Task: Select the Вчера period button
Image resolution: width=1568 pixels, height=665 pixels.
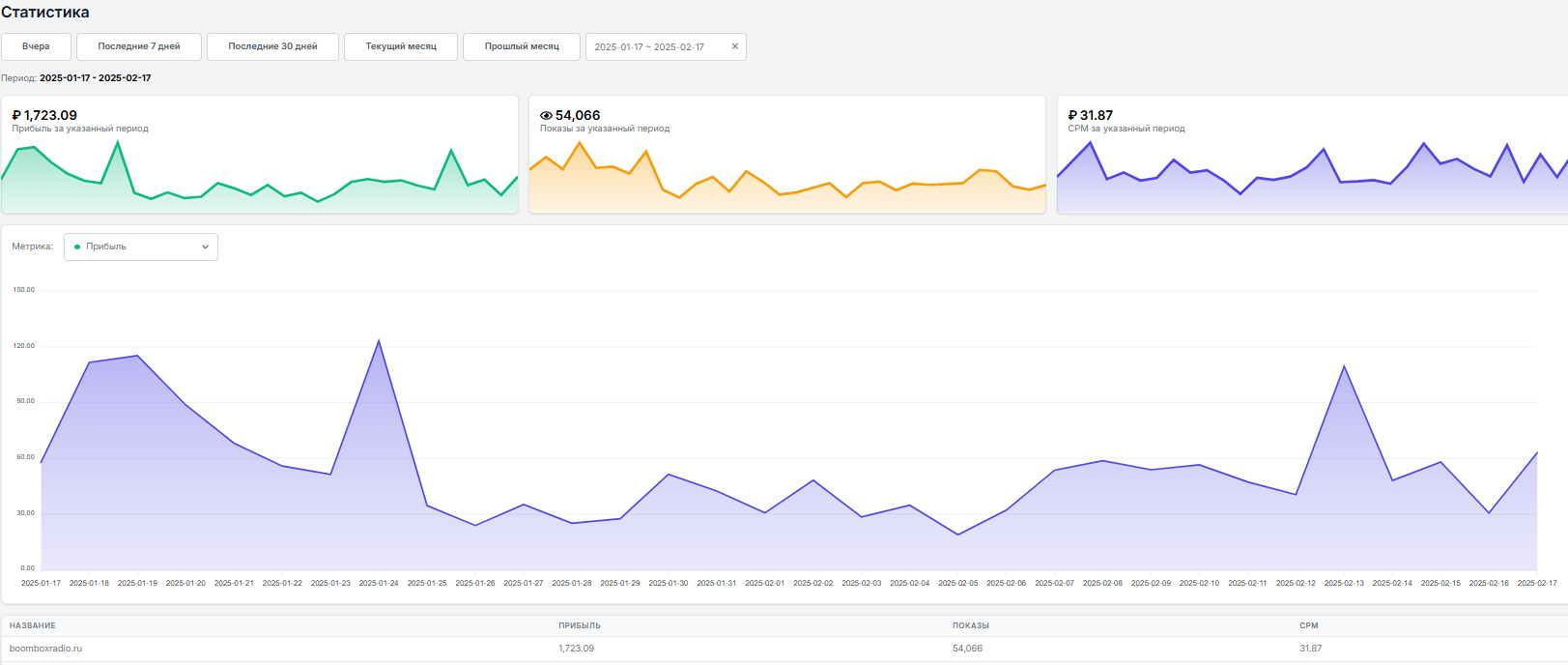Action: (x=36, y=46)
